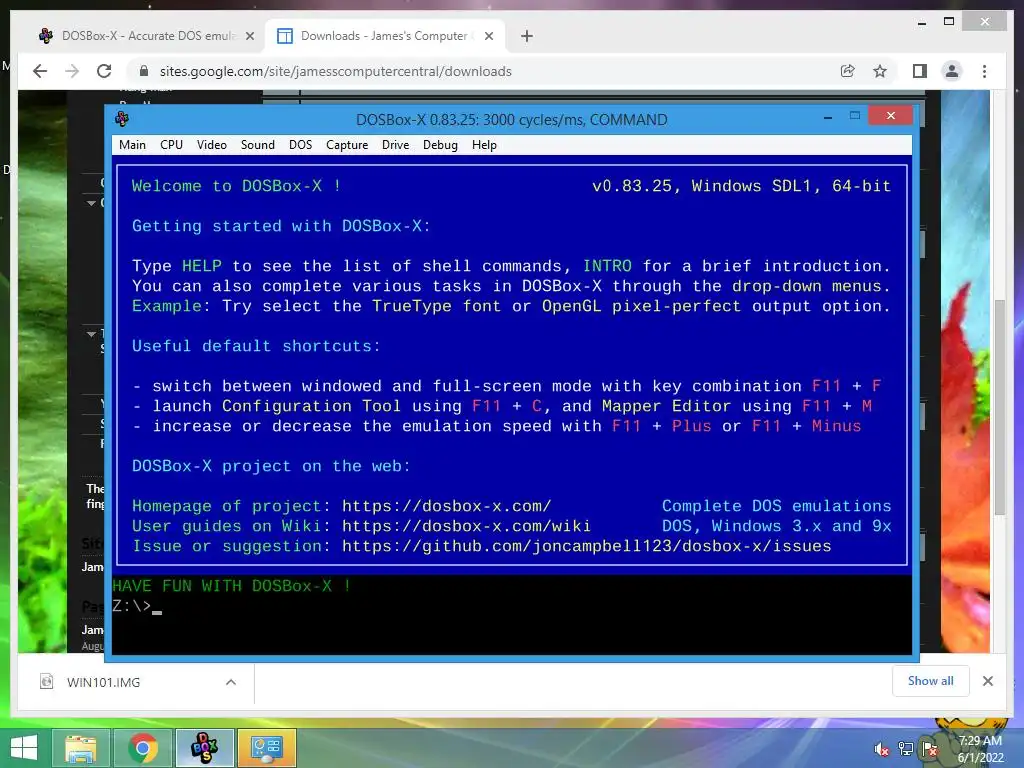Viewport: 1024px width, 768px height.
Task: Open a new Chrome tab
Action: [527, 36]
